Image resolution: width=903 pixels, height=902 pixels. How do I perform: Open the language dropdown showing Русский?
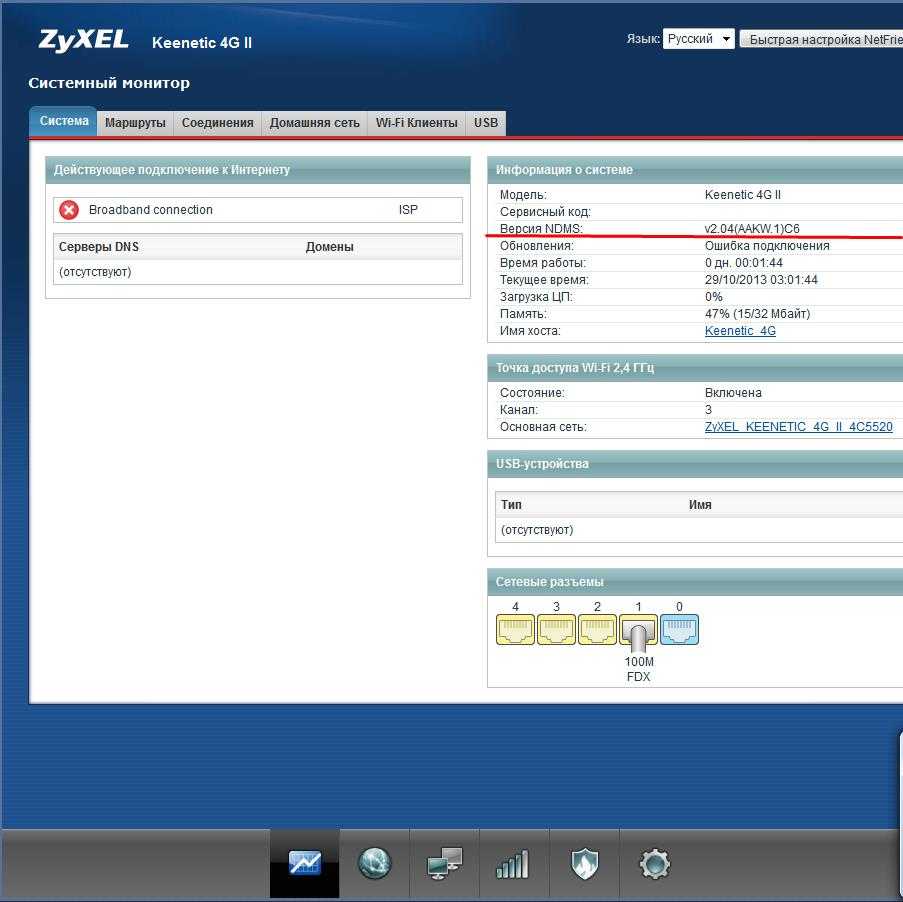click(x=698, y=39)
